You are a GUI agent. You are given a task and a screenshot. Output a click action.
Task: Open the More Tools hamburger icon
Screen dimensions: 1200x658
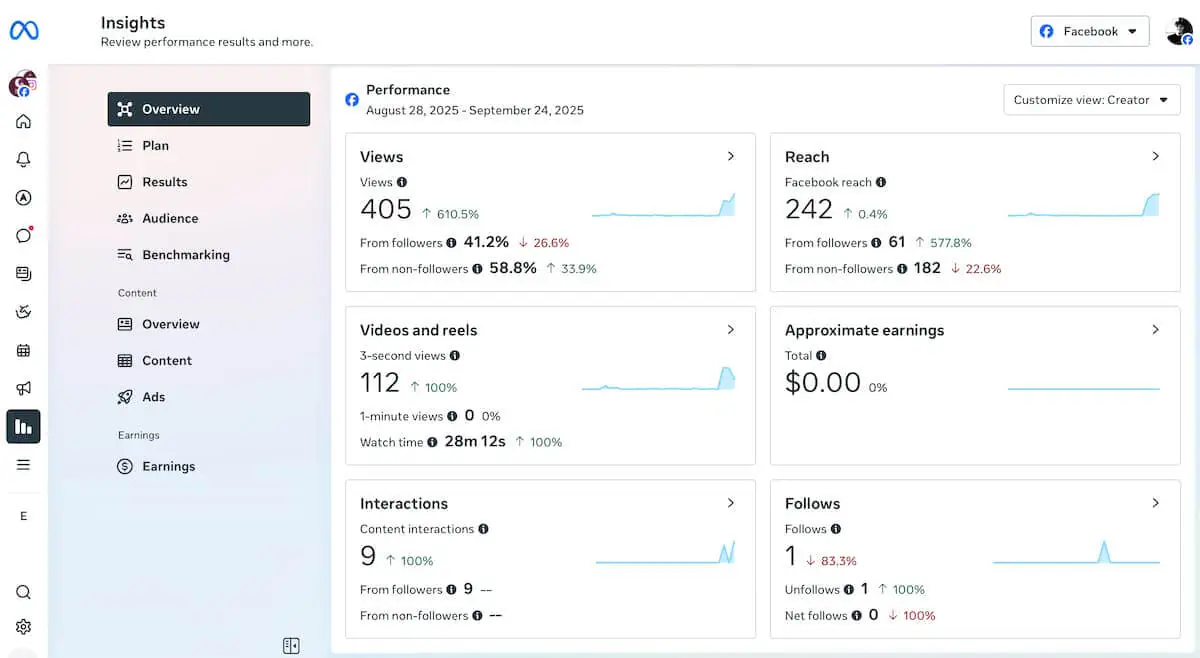pos(24,464)
